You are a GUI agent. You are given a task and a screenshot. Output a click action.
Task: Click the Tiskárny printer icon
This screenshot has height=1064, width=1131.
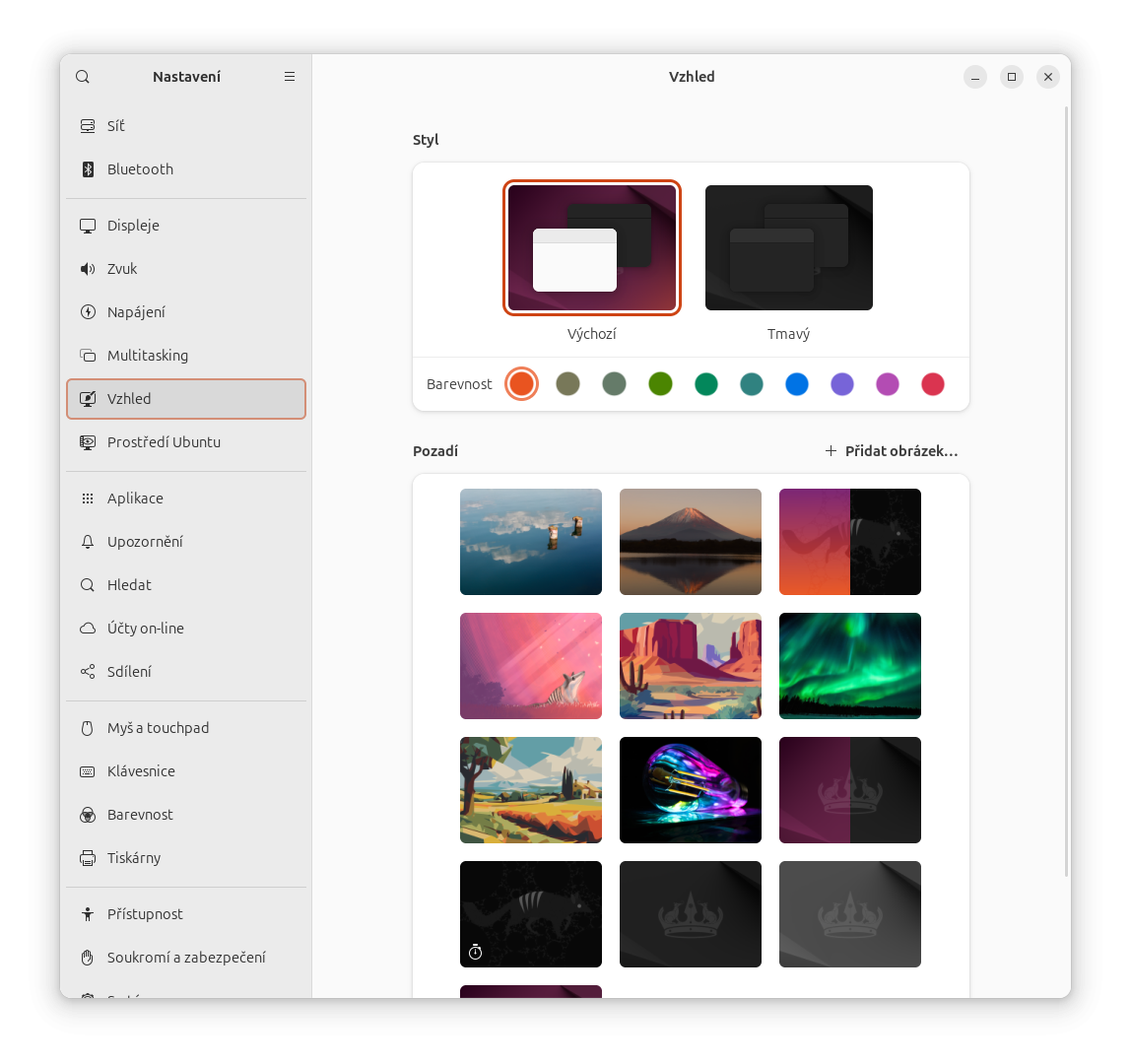[88, 858]
